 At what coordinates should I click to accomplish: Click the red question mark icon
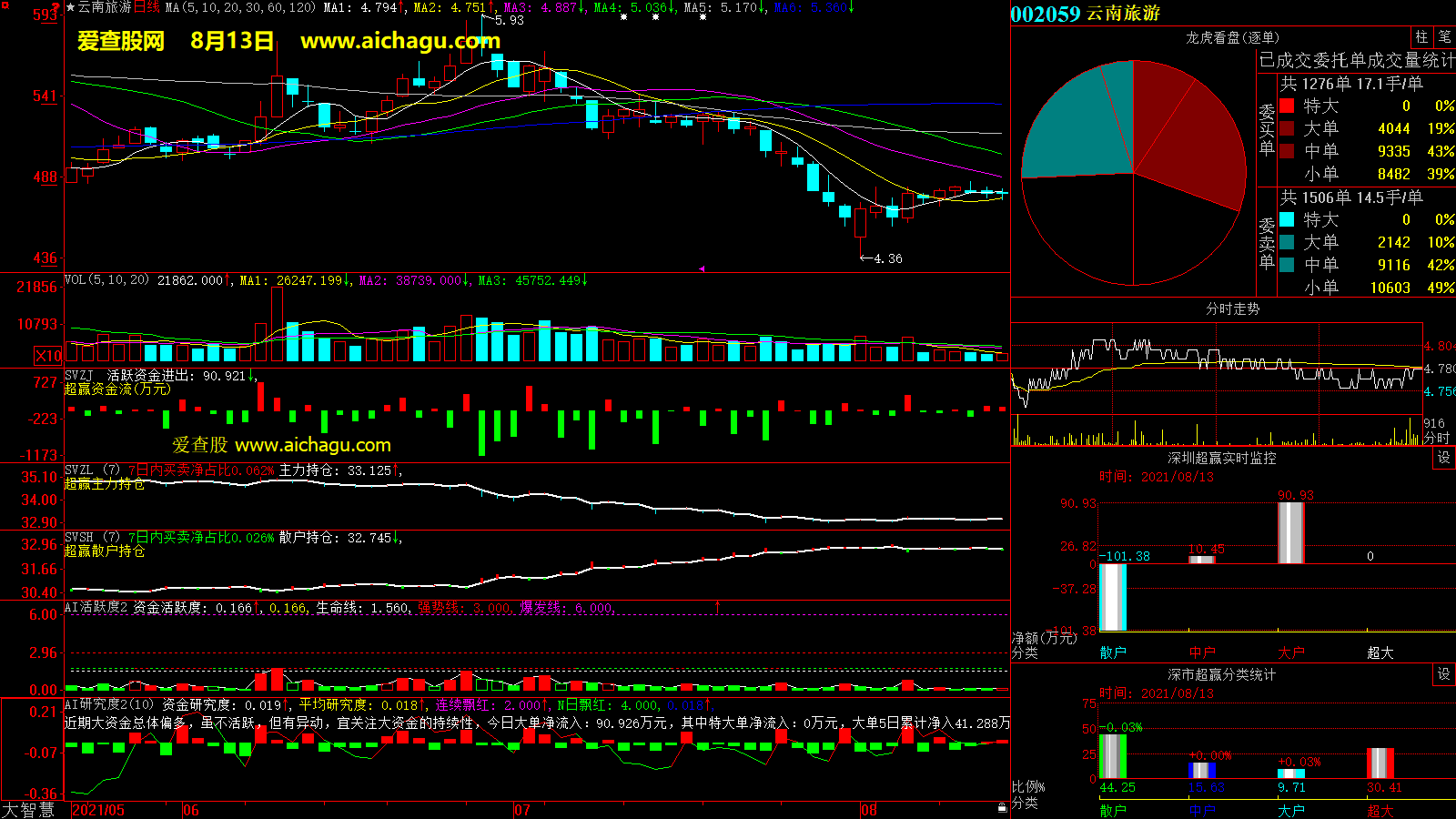pos(56,7)
